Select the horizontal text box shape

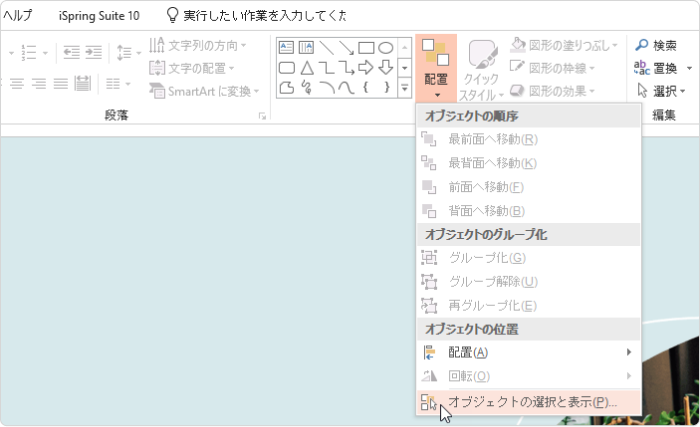(286, 47)
